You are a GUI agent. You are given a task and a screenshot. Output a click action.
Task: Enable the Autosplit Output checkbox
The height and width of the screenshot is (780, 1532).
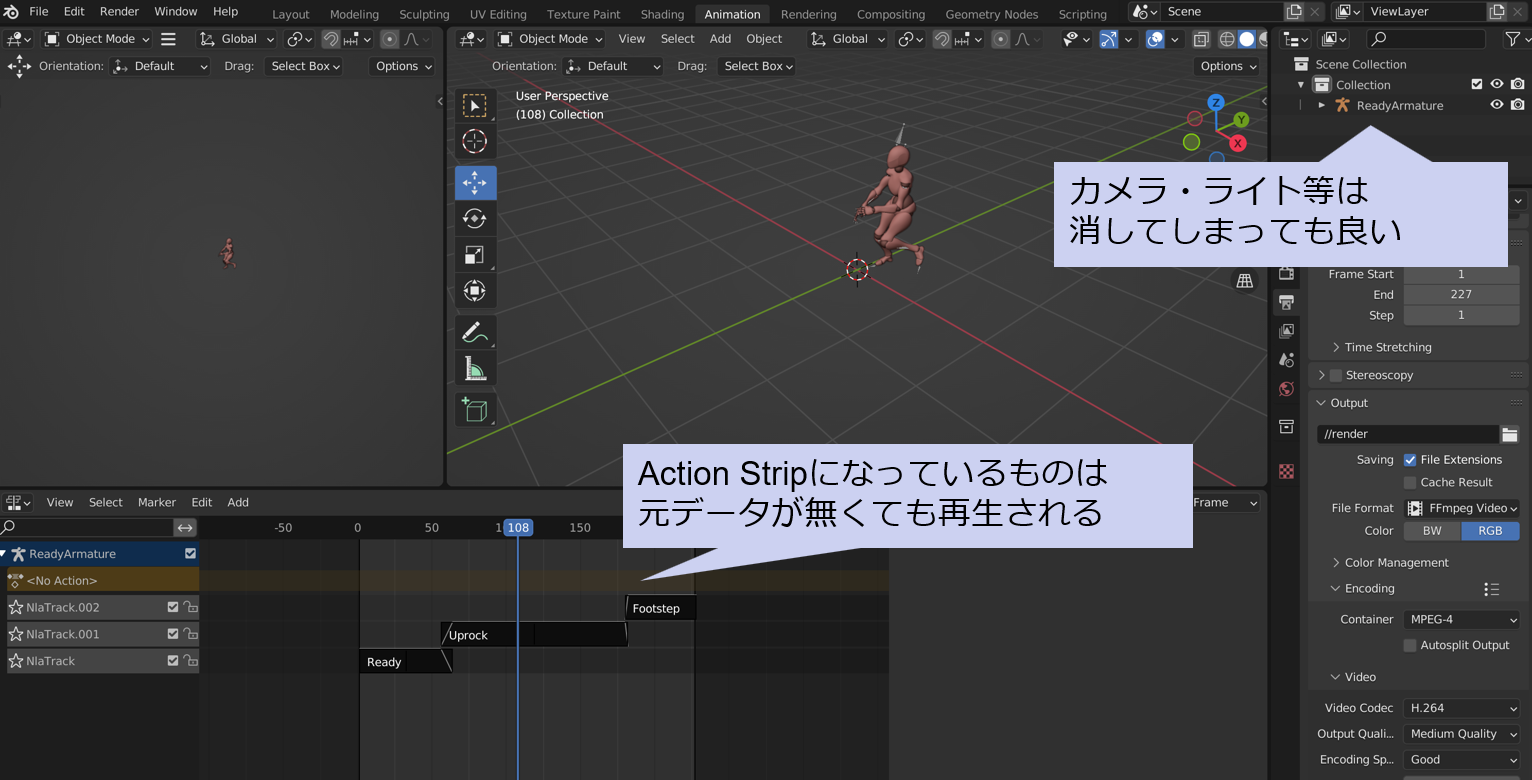coord(1410,646)
